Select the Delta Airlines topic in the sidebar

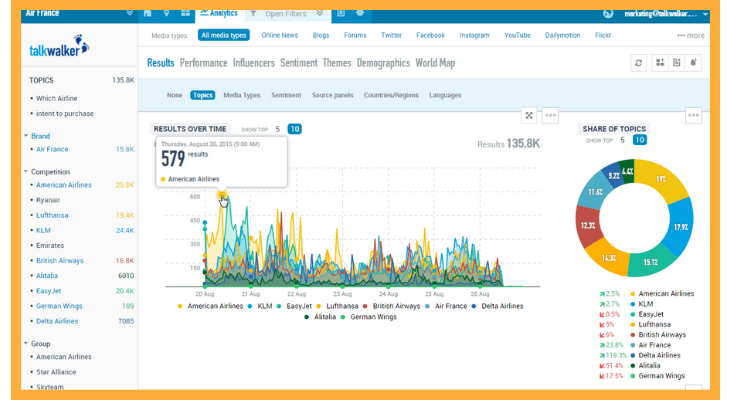(x=57, y=321)
